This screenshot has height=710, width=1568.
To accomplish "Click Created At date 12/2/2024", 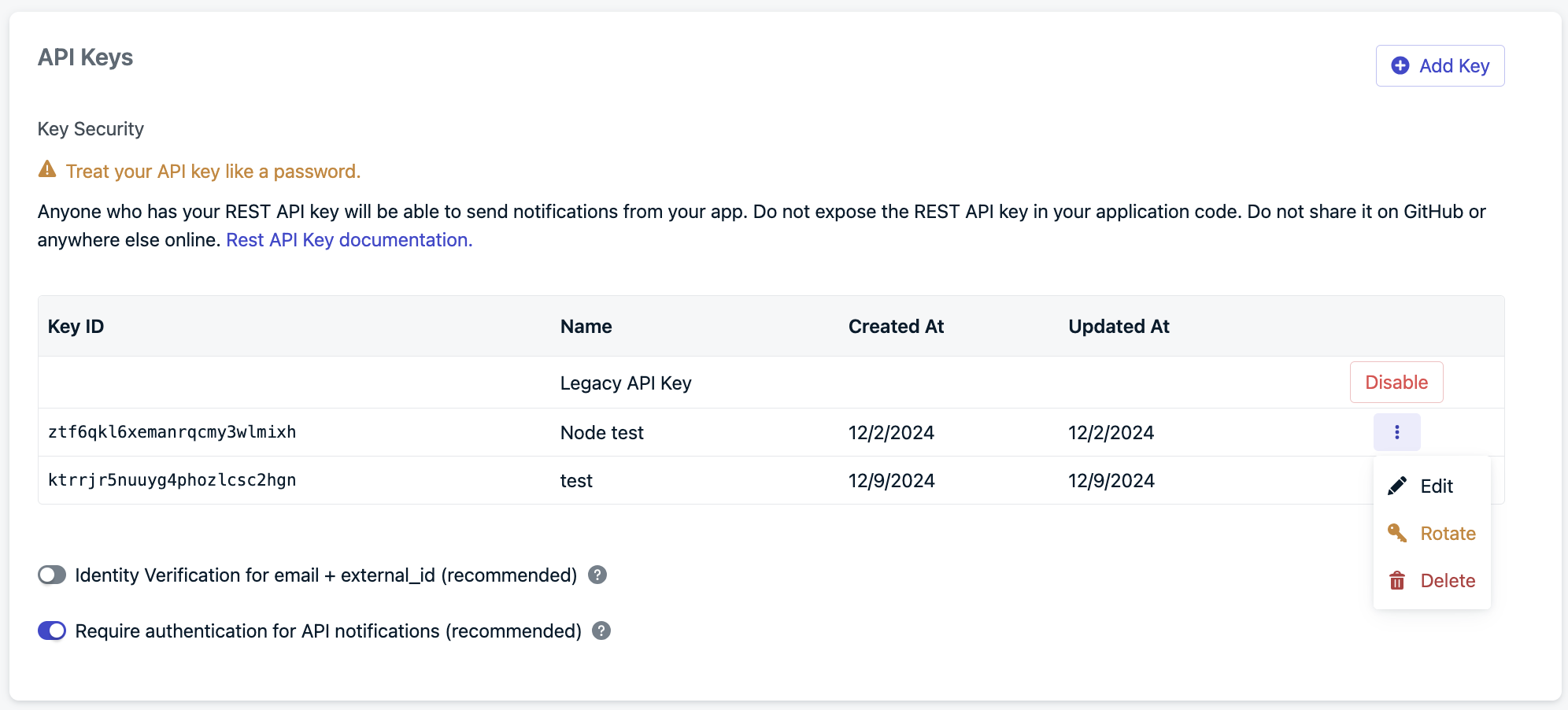I will pyautogui.click(x=891, y=433).
